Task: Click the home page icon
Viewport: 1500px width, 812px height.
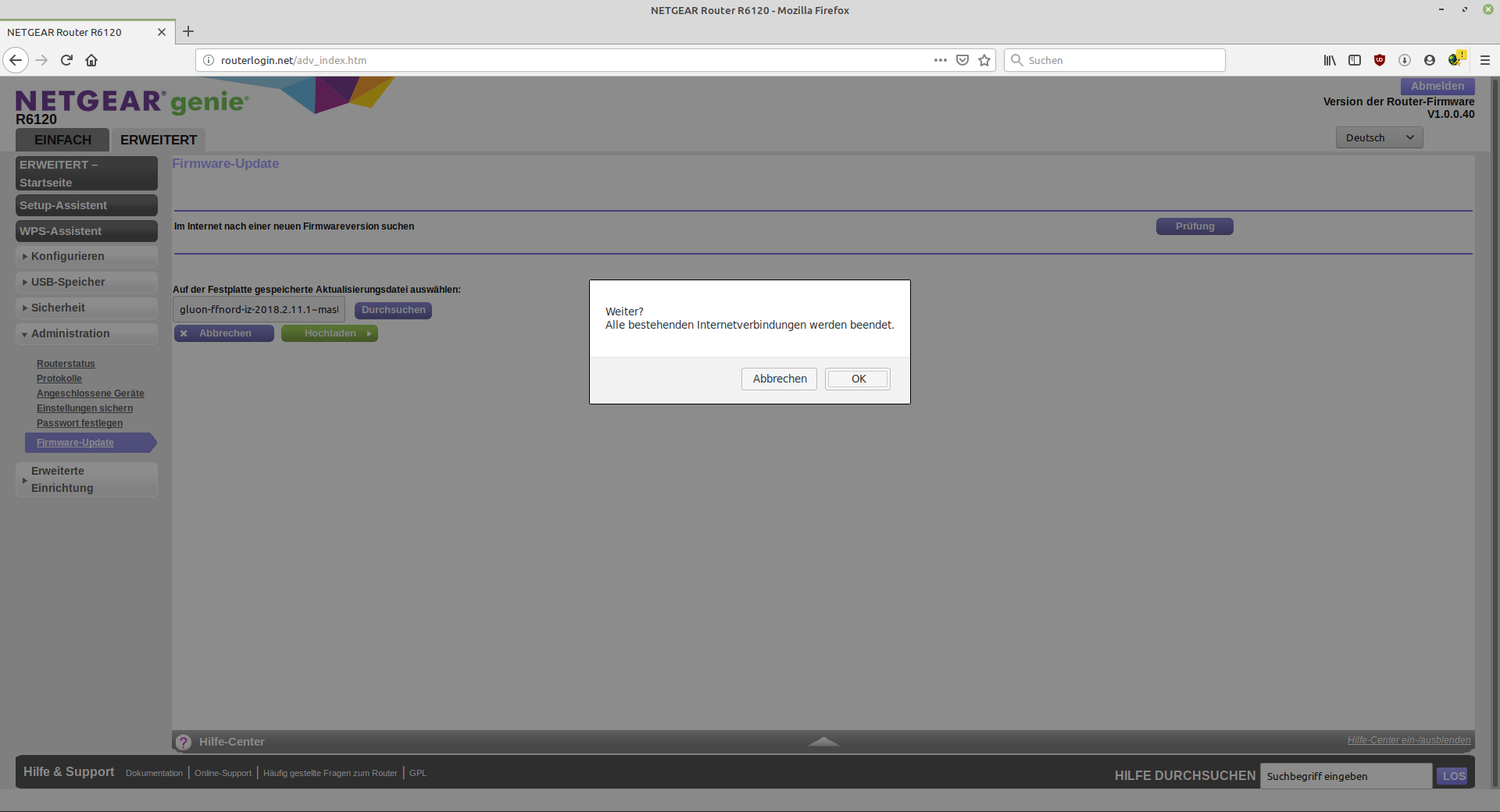Action: point(91,60)
